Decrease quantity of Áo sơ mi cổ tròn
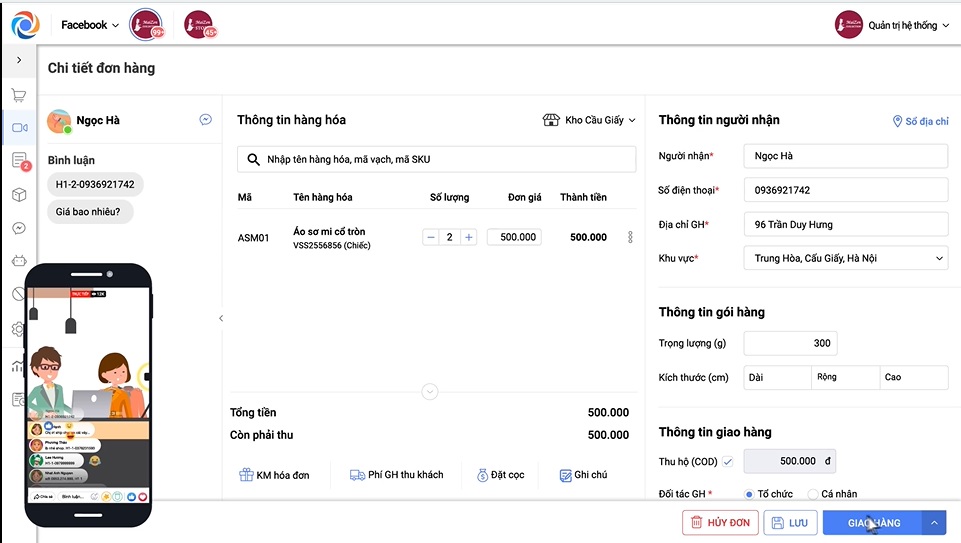The image size is (961, 543). pyautogui.click(x=431, y=237)
